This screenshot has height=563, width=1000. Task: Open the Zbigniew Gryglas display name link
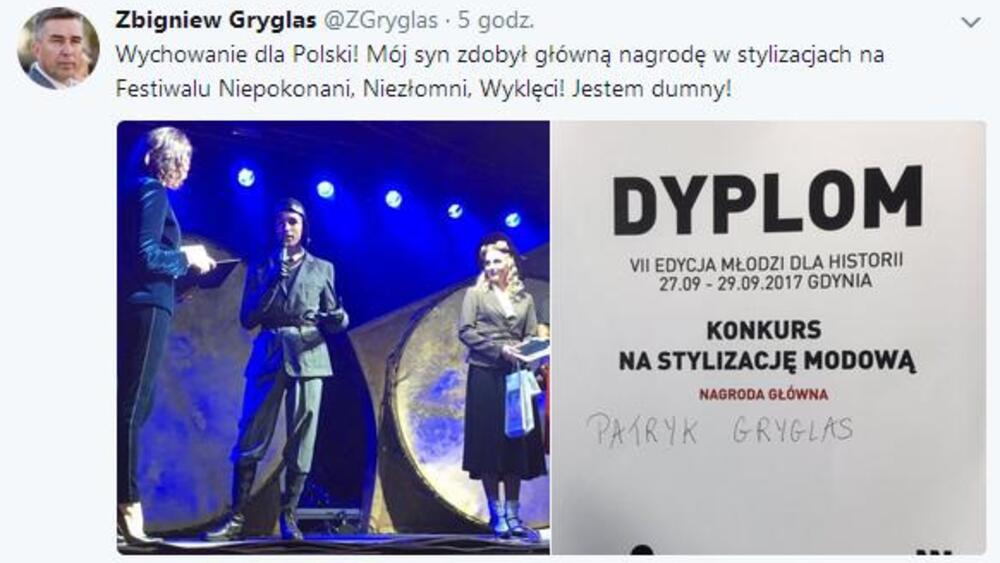[216, 21]
